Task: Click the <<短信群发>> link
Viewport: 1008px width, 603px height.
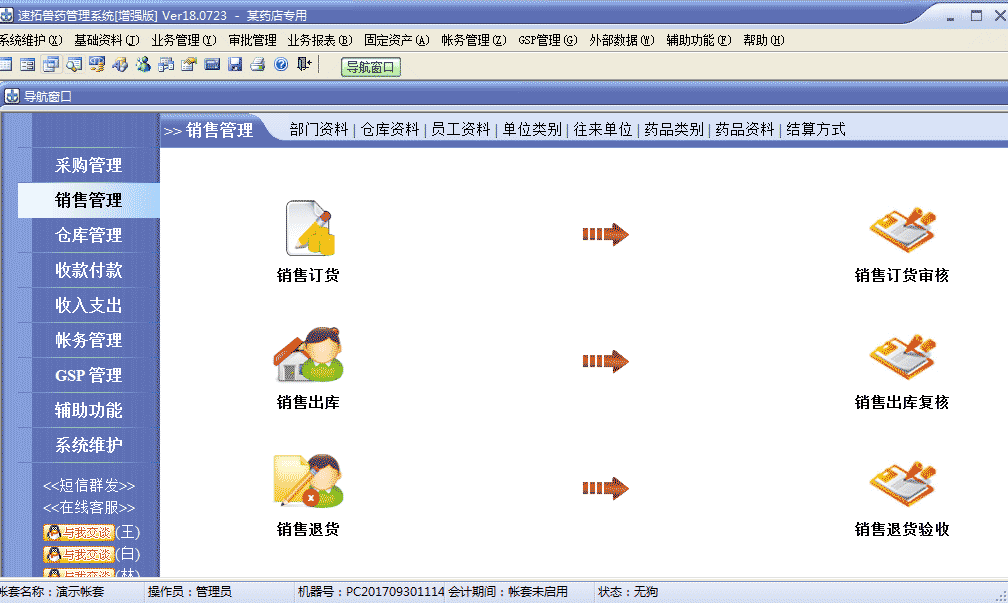Action: click(x=89, y=485)
